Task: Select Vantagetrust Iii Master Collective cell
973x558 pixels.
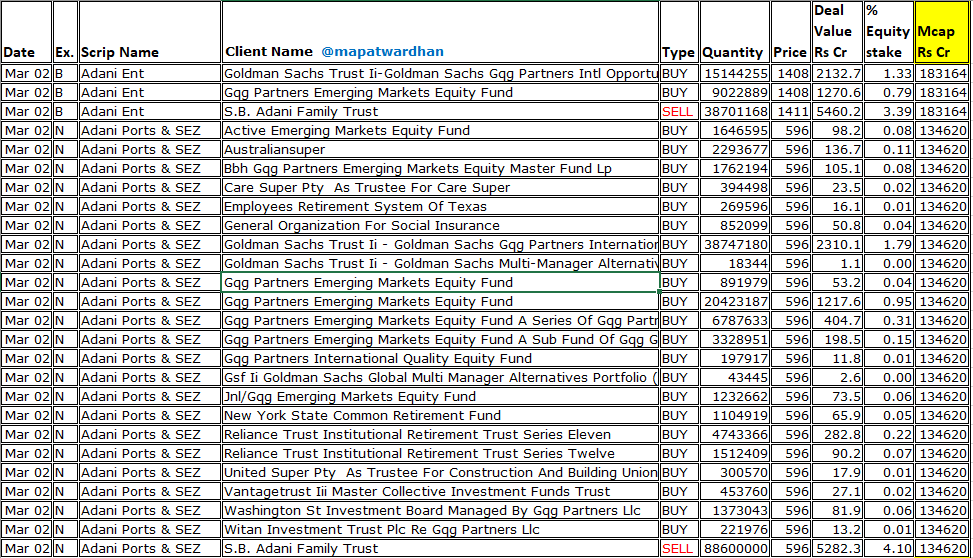Action: 440,492
